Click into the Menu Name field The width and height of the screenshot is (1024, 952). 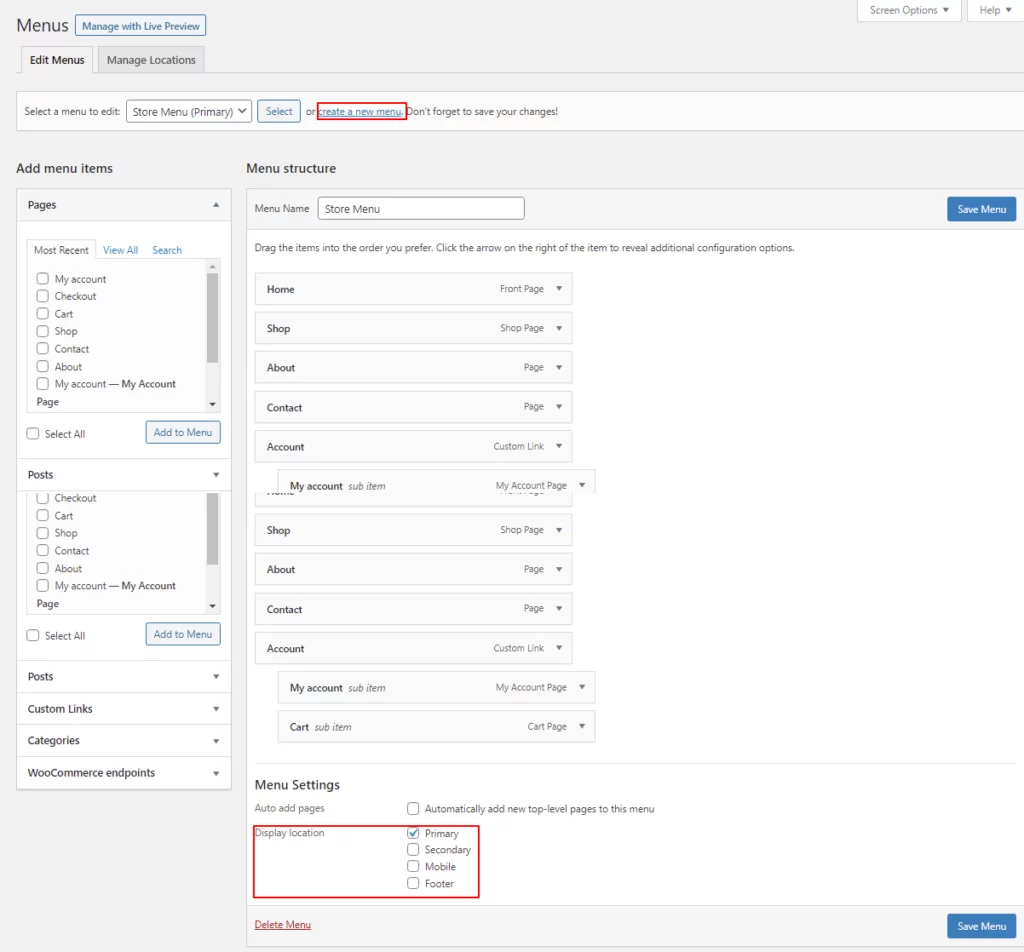(x=421, y=209)
